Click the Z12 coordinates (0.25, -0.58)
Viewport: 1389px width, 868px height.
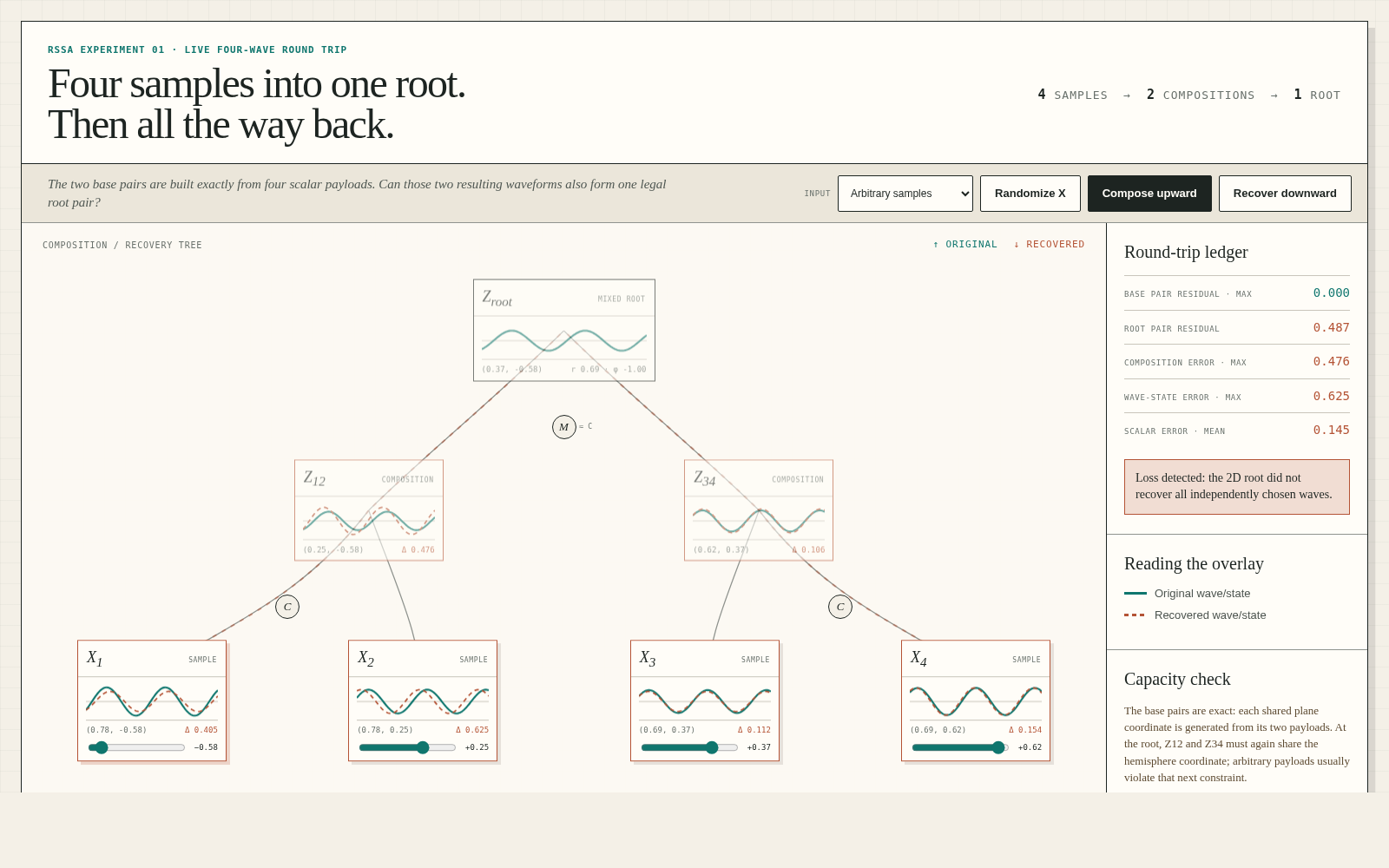point(333,550)
